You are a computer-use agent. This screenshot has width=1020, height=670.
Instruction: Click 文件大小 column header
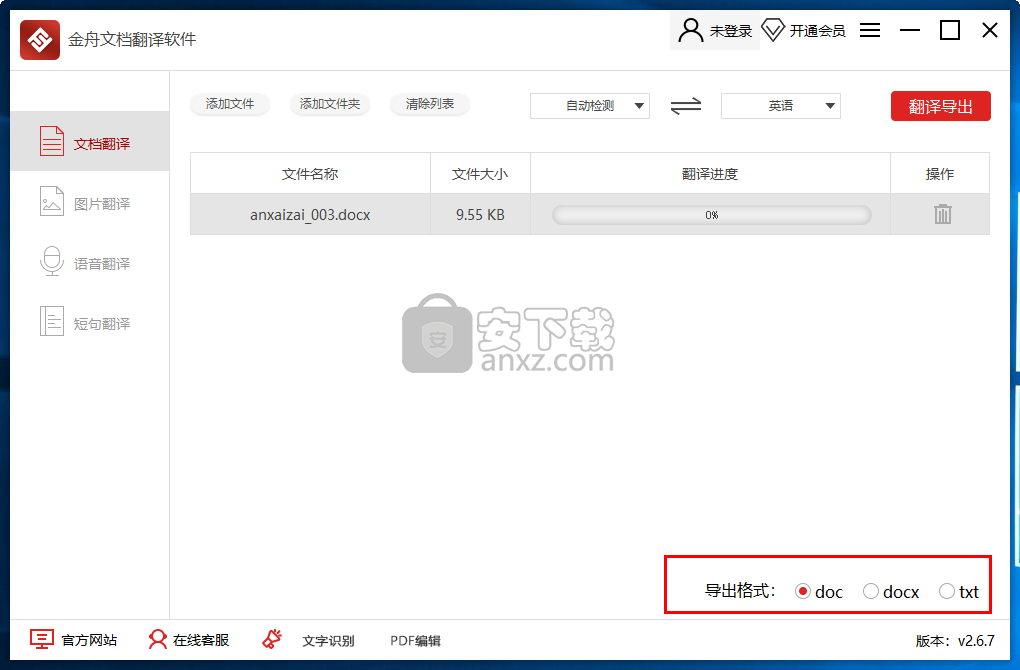[x=480, y=174]
